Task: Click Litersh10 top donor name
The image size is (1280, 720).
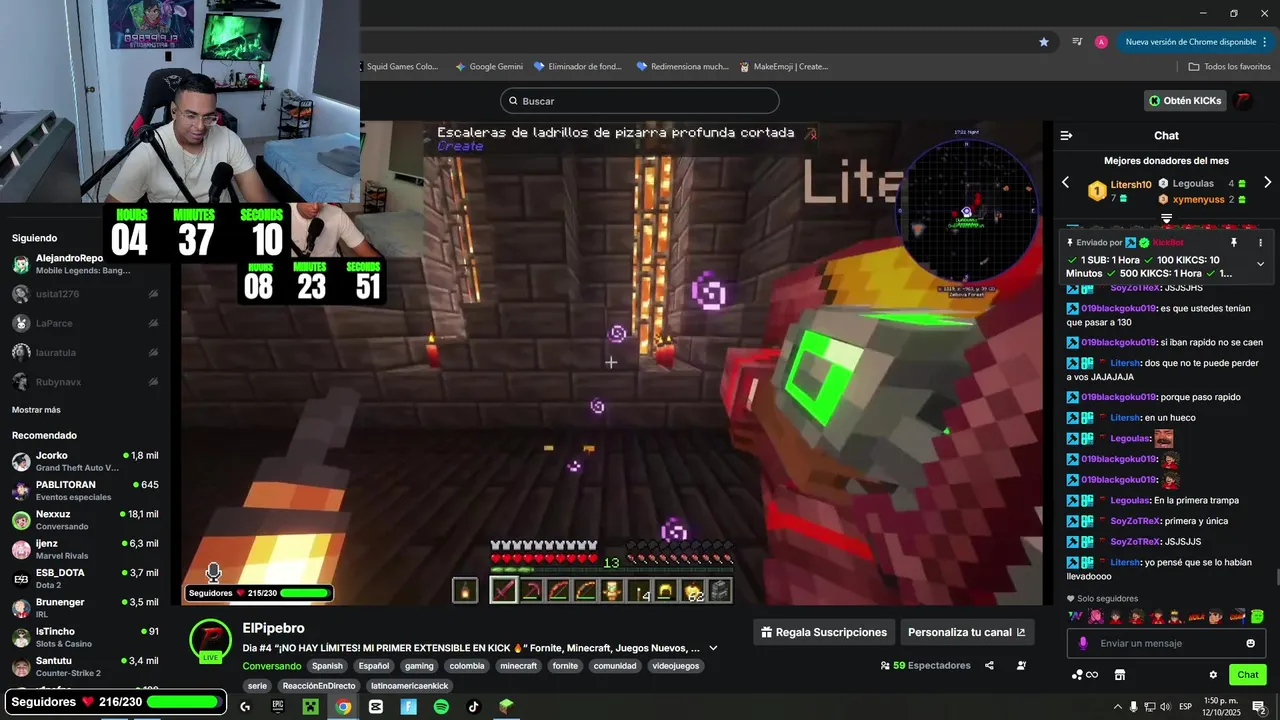Action: (x=1131, y=185)
